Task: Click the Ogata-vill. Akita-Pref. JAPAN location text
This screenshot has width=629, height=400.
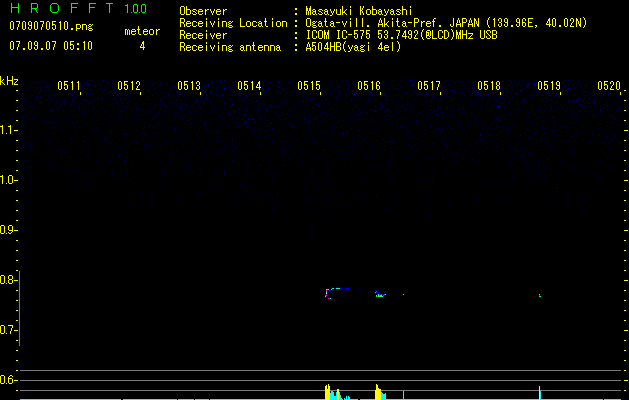Action: click(x=392, y=23)
